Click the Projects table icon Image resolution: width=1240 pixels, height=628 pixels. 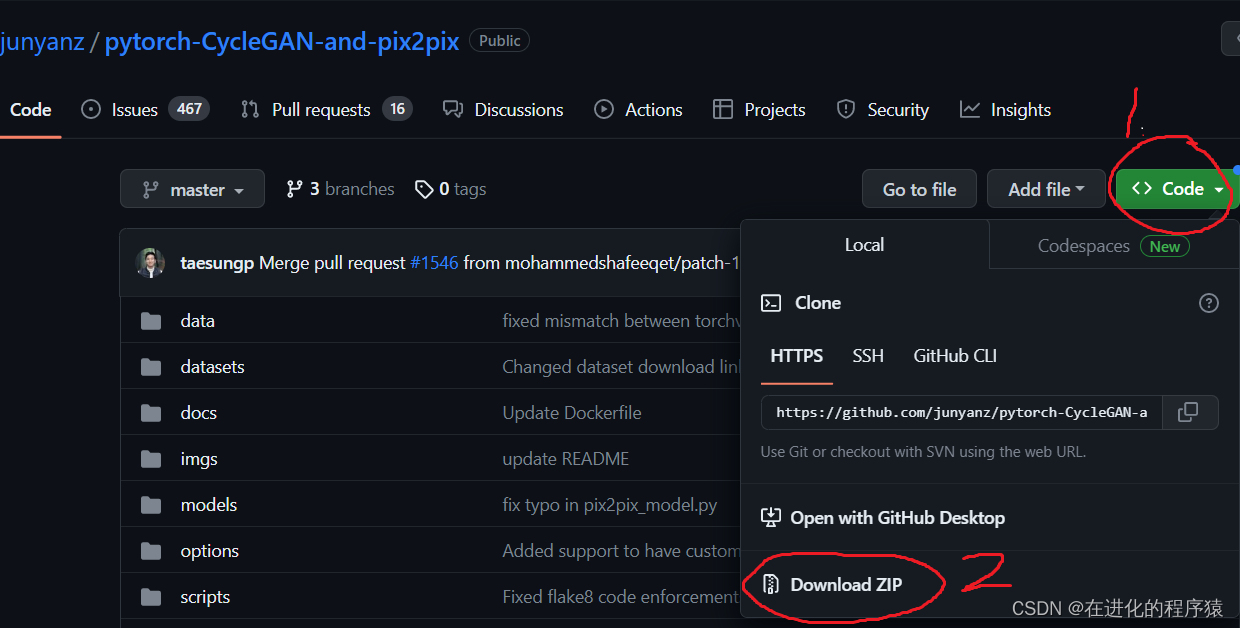pyautogui.click(x=723, y=110)
